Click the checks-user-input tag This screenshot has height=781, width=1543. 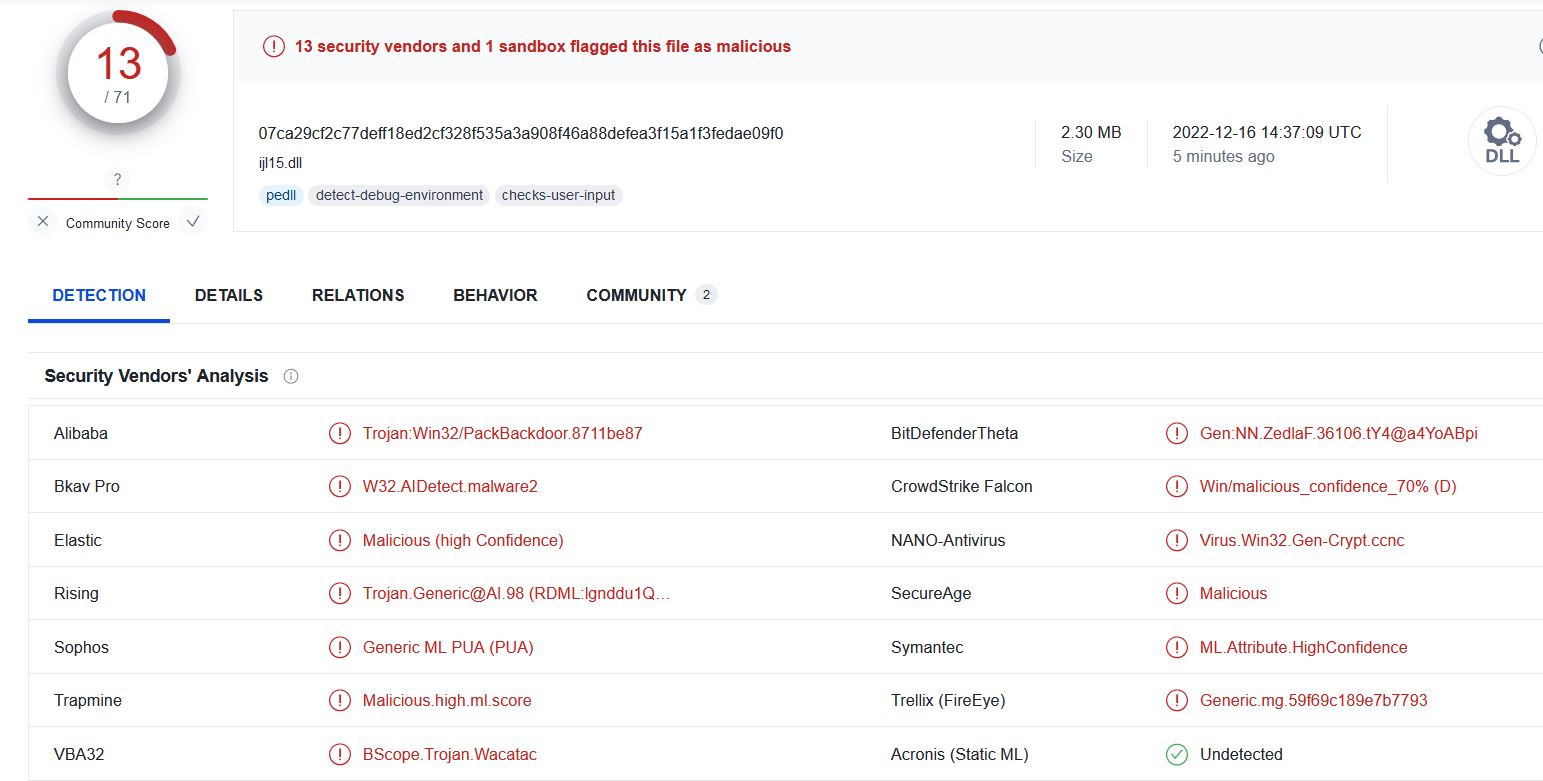(x=558, y=195)
